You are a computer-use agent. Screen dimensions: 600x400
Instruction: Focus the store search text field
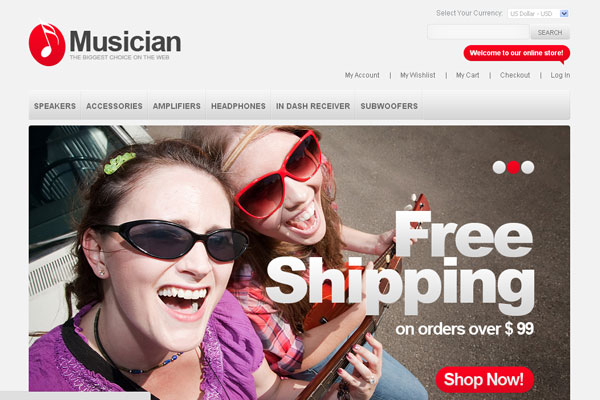point(478,32)
